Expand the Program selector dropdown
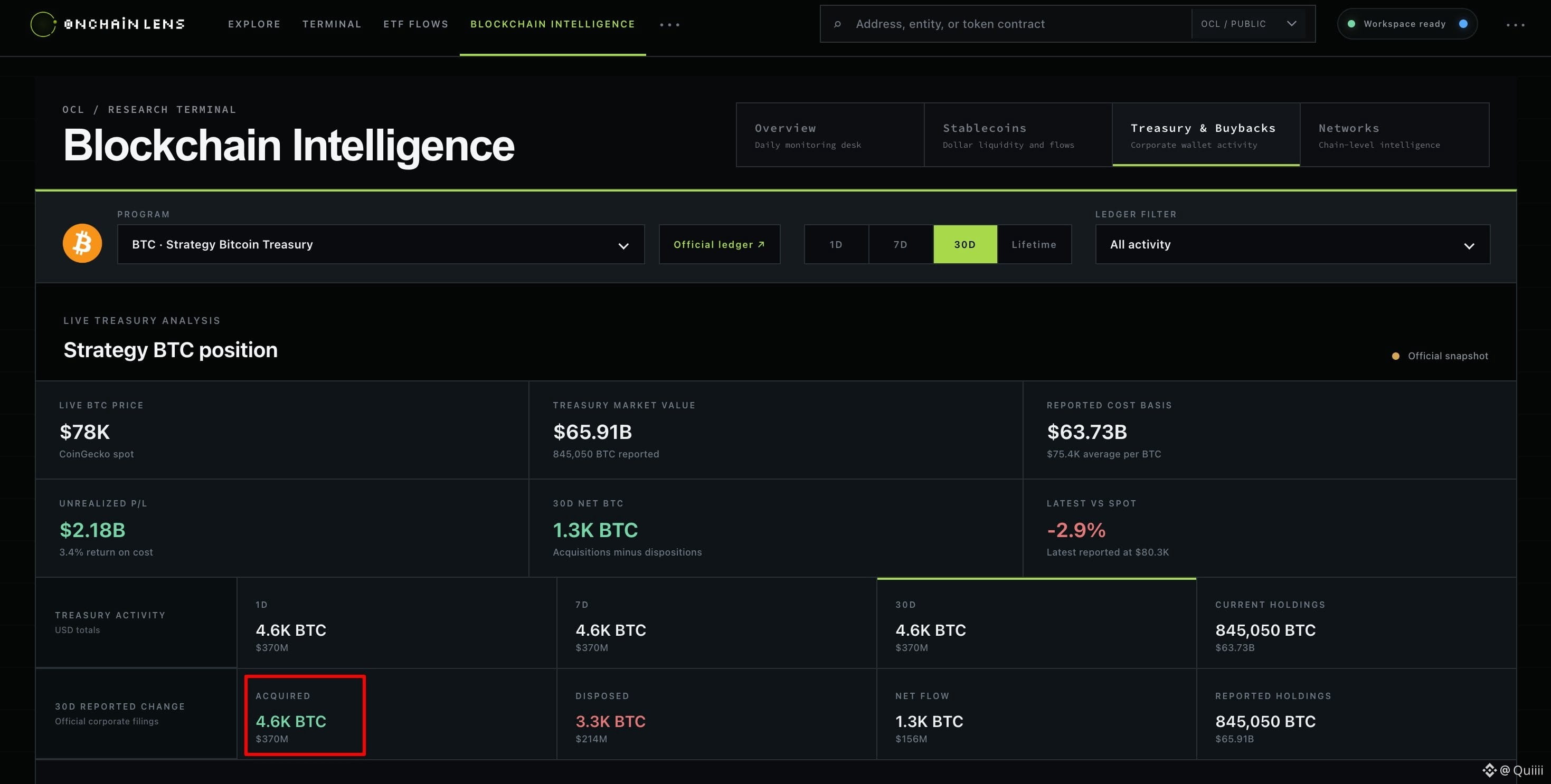Viewport: 1551px width, 784px height. point(381,244)
